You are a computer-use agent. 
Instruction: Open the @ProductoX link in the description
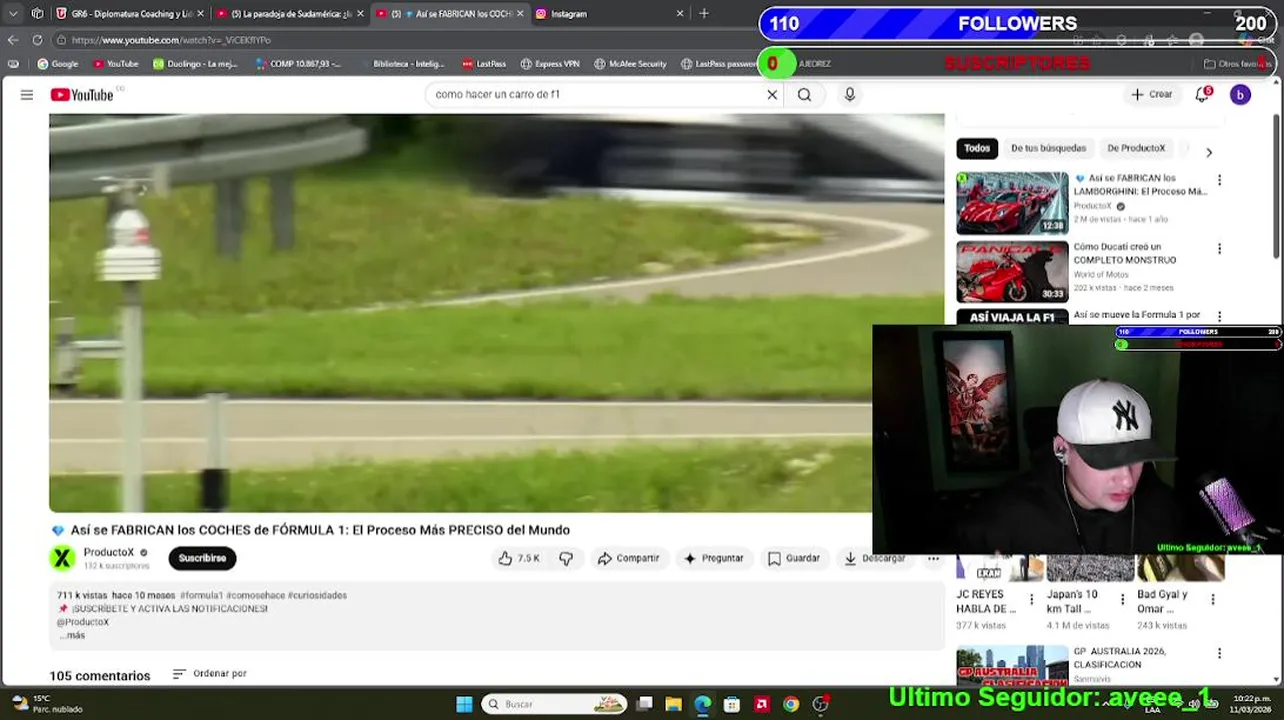83,622
